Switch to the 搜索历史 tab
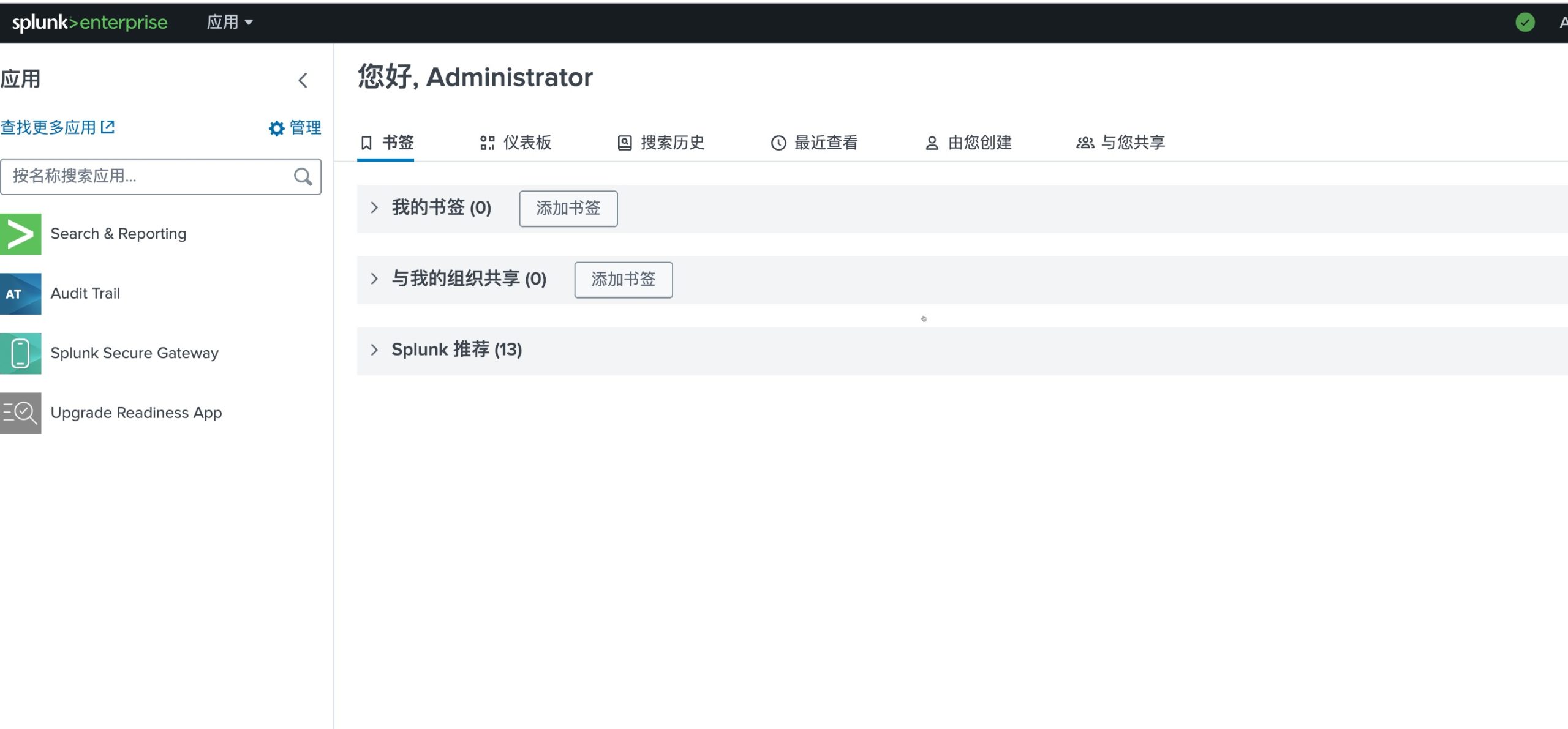The height and width of the screenshot is (729, 1568). 661,143
